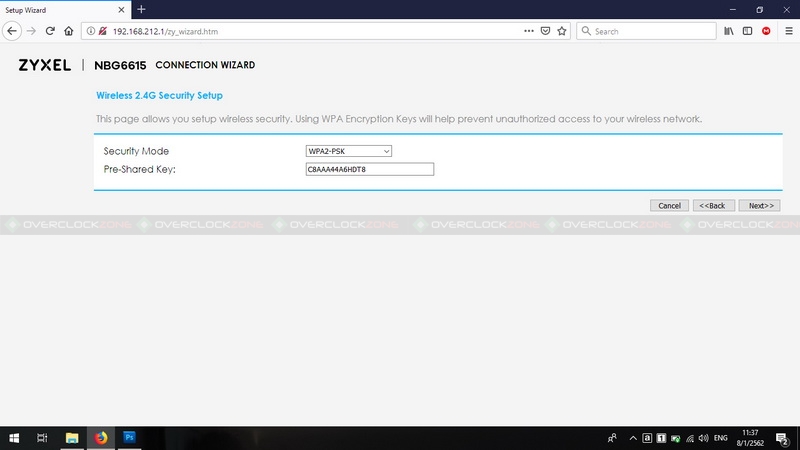This screenshot has height=450, width=800.
Task: Open the taskbar clock and date
Action: [x=750, y=438]
